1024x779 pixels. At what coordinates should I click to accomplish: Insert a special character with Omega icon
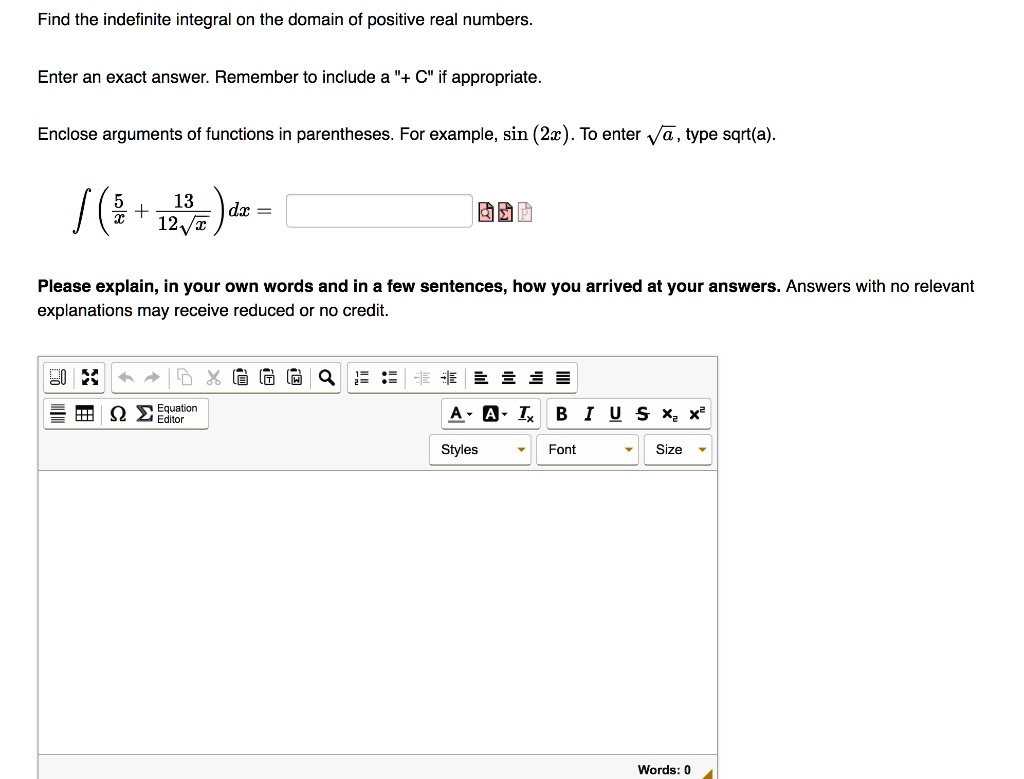[x=118, y=413]
